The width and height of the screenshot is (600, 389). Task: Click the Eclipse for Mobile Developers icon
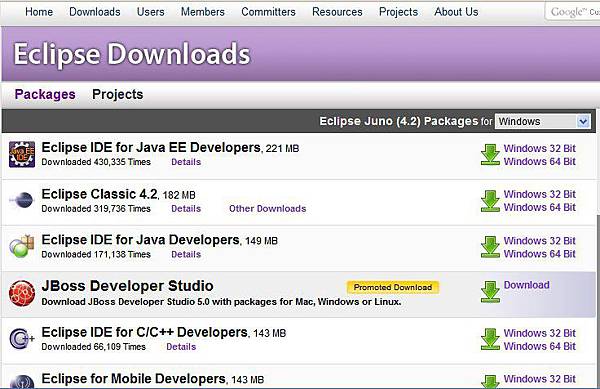22,382
